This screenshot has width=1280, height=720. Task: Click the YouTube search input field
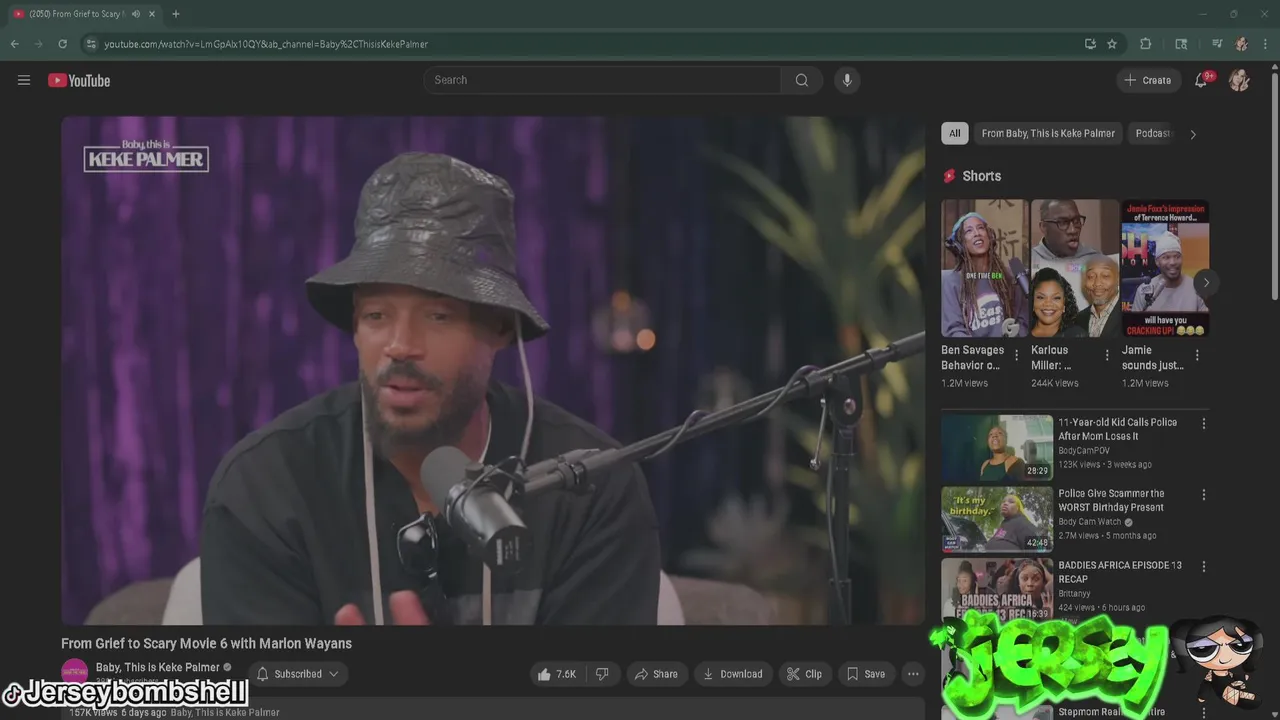(603, 80)
